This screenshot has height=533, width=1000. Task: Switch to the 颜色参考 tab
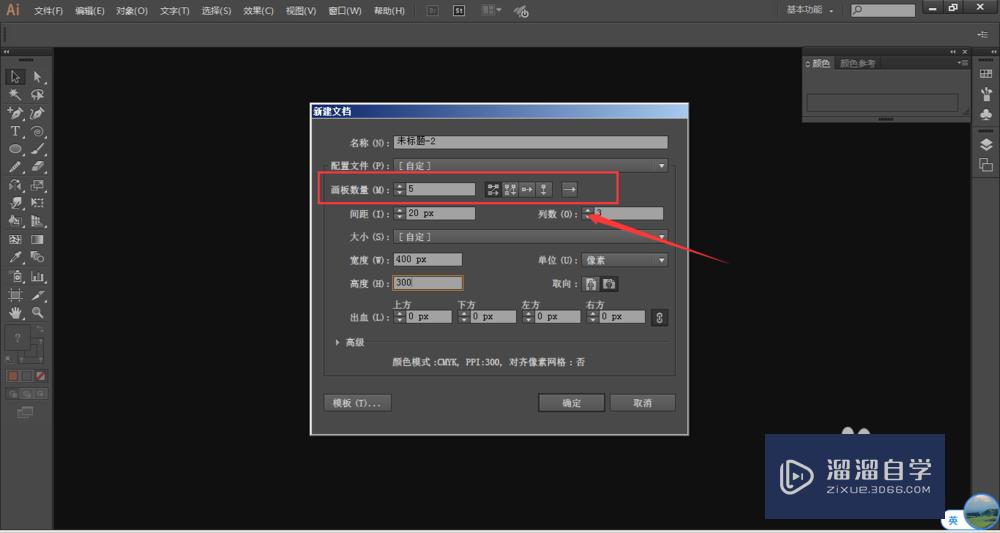[858, 63]
